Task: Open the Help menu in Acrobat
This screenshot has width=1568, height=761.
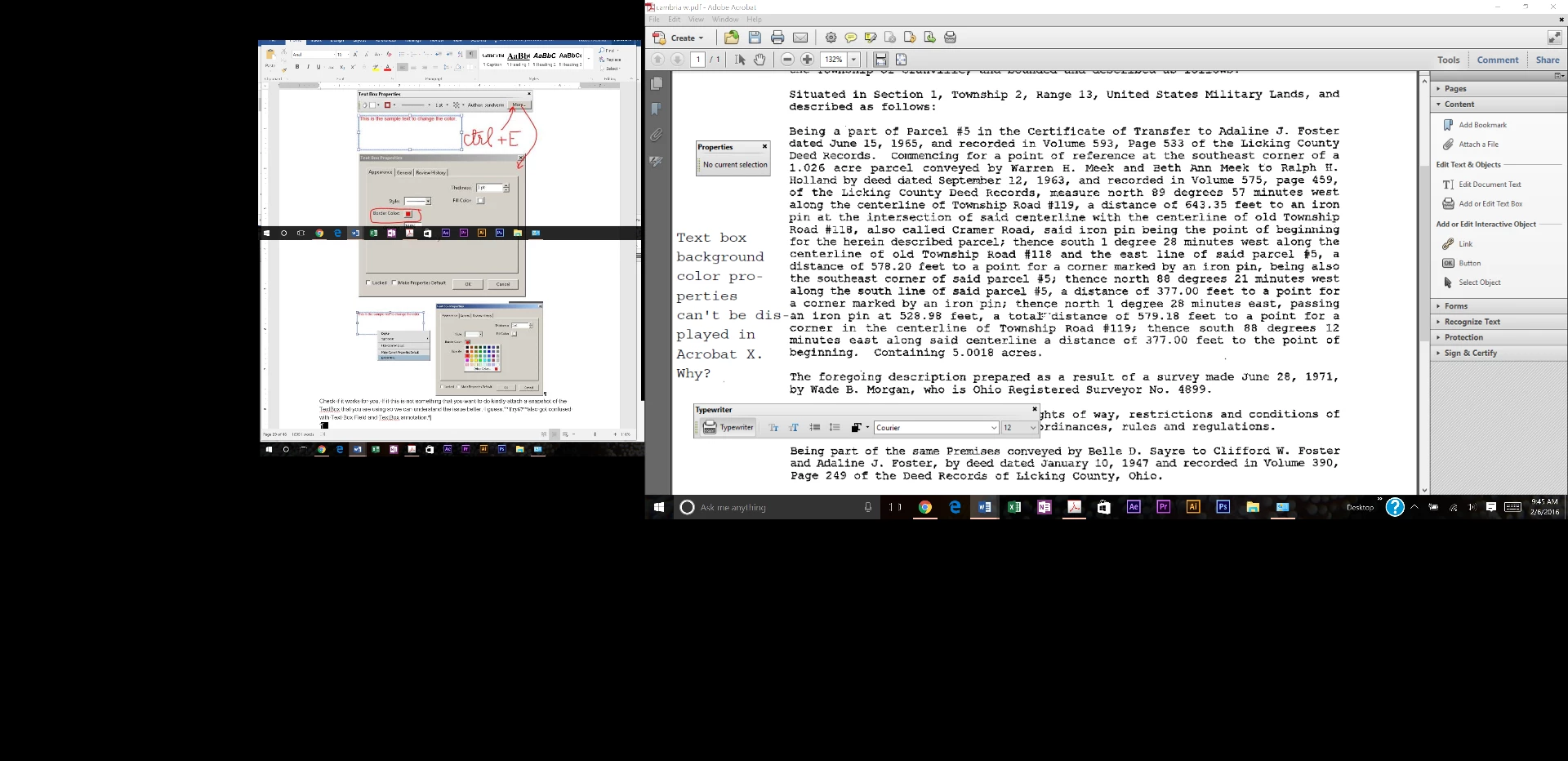Action: (754, 20)
